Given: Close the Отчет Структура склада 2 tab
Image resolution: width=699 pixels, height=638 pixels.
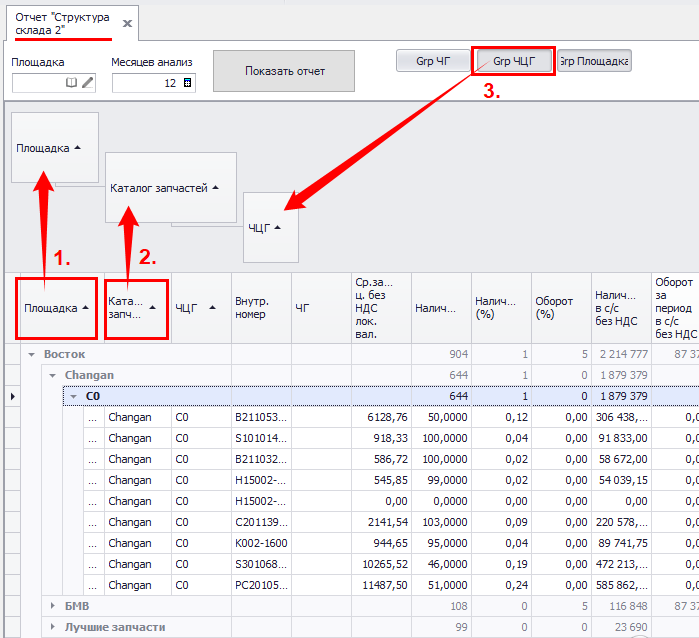Looking at the screenshot, I should point(127,23).
